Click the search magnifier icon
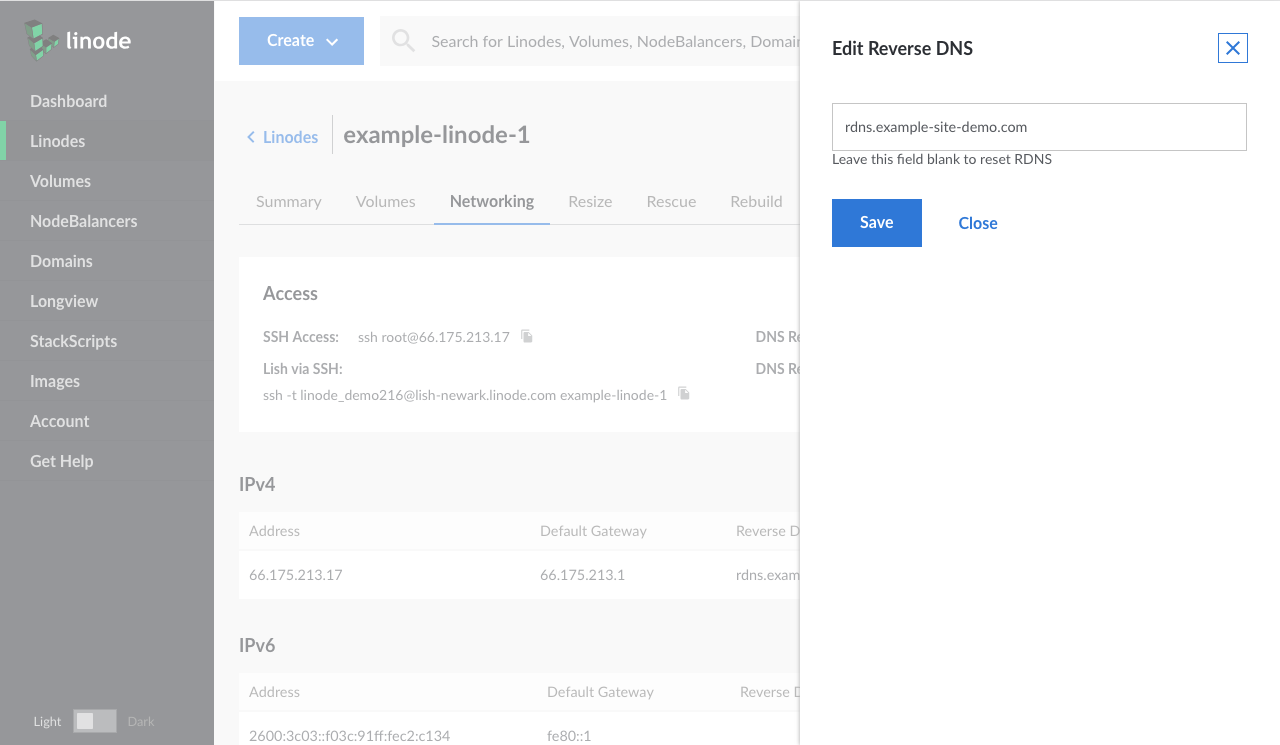 [403, 41]
